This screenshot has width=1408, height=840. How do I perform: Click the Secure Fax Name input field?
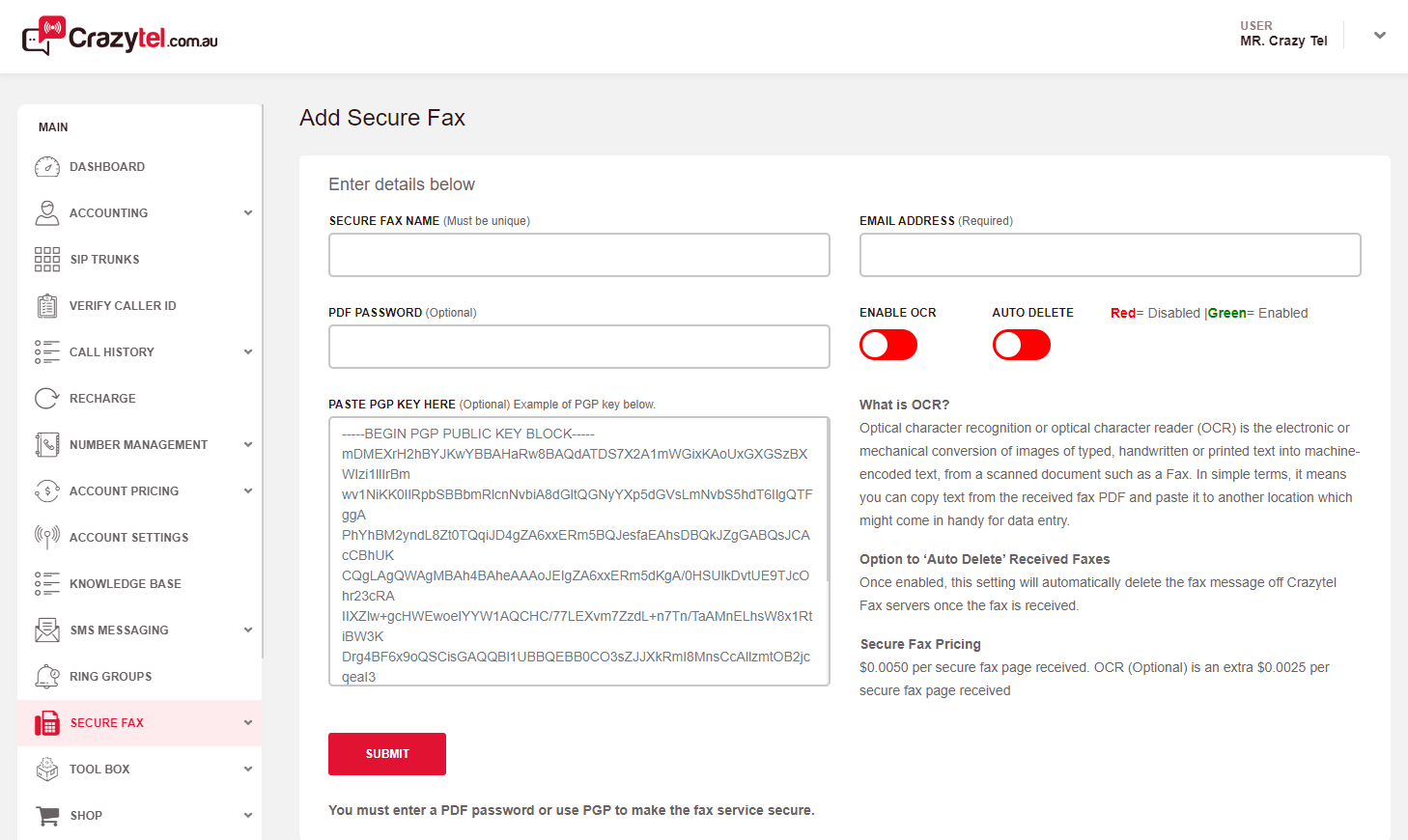coord(578,255)
